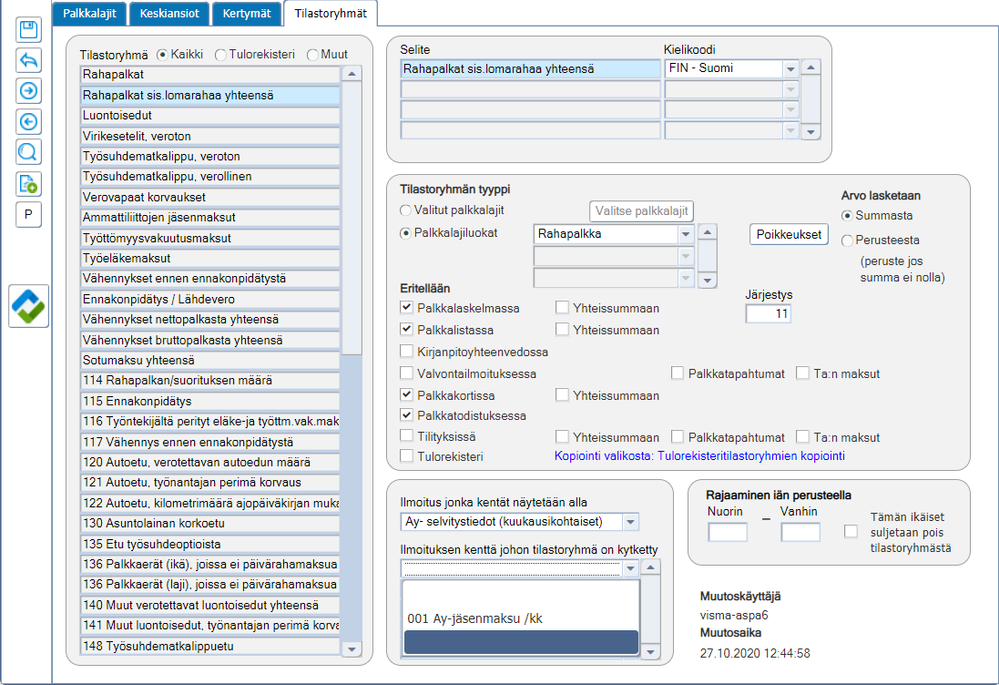Open the Ay- selvitystiedot report dropdown
This screenshot has height=685, width=999.
pyautogui.click(x=630, y=522)
